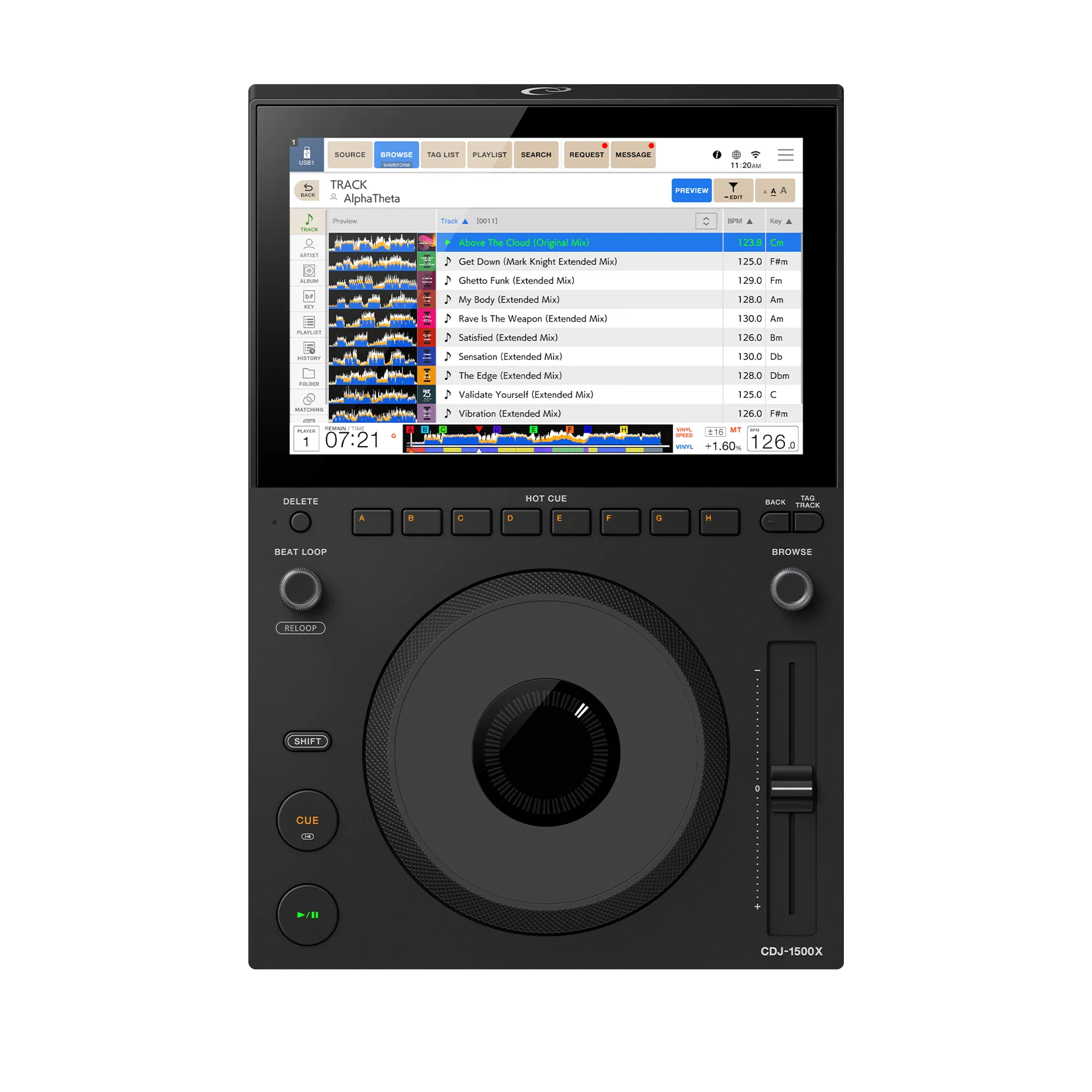Open the Artist category icon in sidebar
The image size is (1092, 1092).
(309, 248)
